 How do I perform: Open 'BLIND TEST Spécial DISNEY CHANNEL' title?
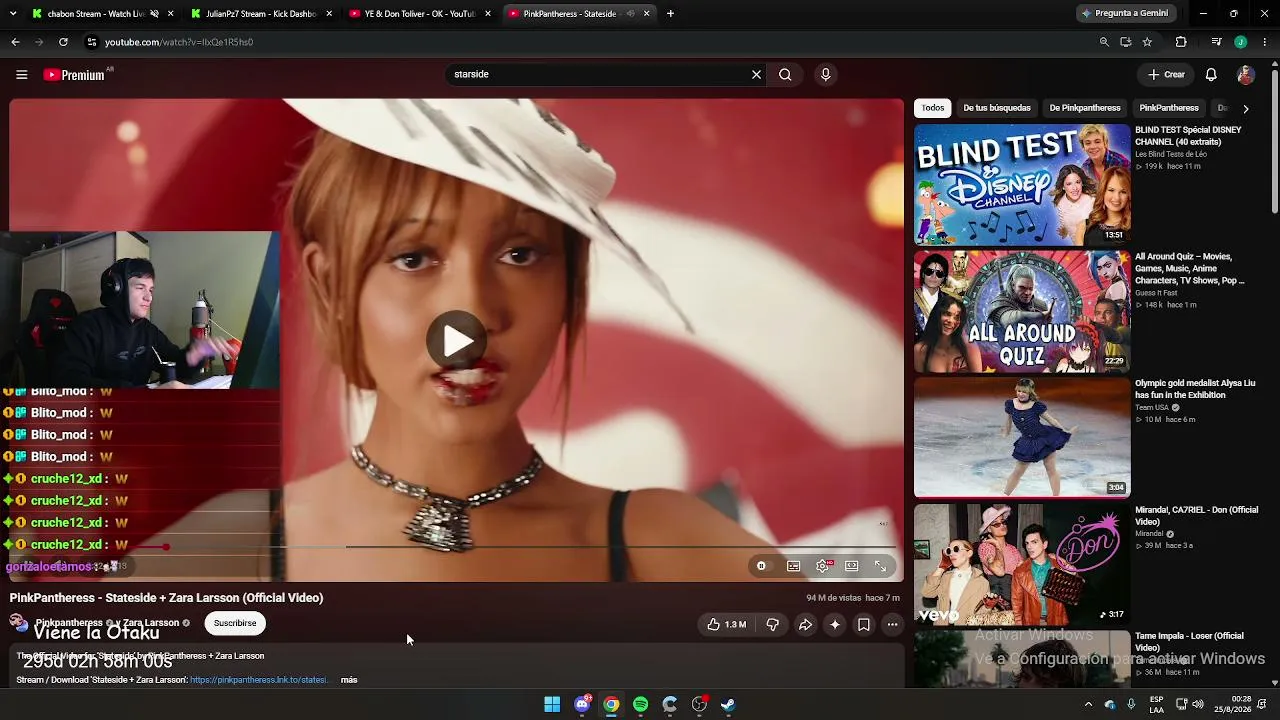point(1188,136)
